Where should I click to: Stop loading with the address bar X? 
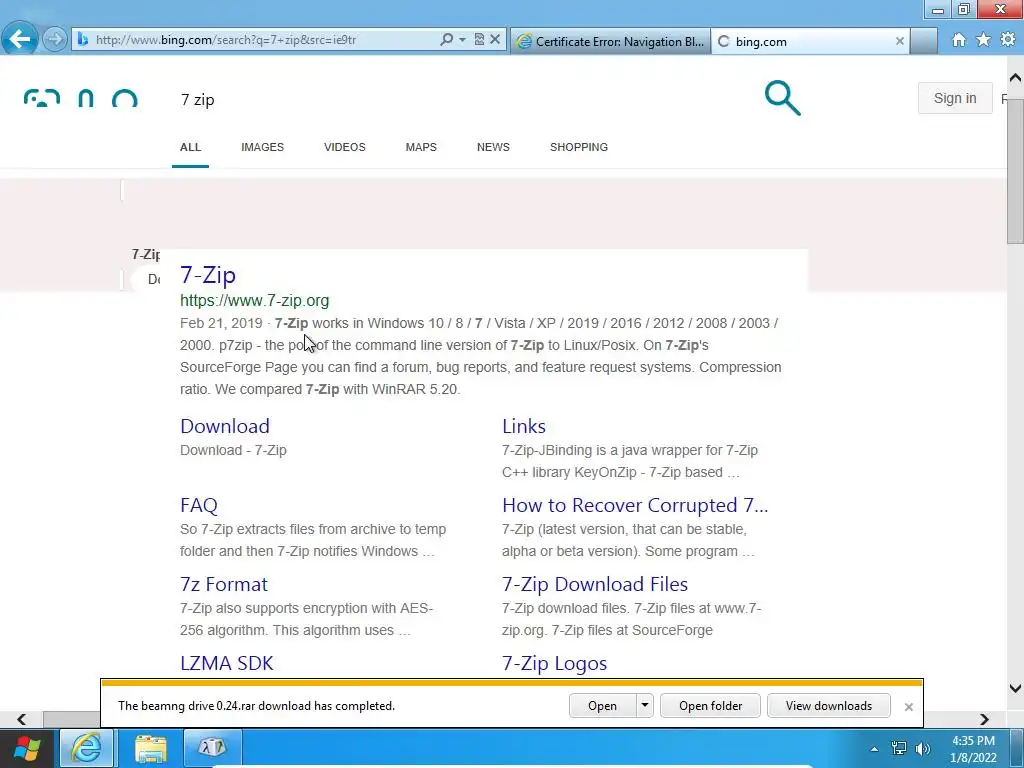[495, 40]
